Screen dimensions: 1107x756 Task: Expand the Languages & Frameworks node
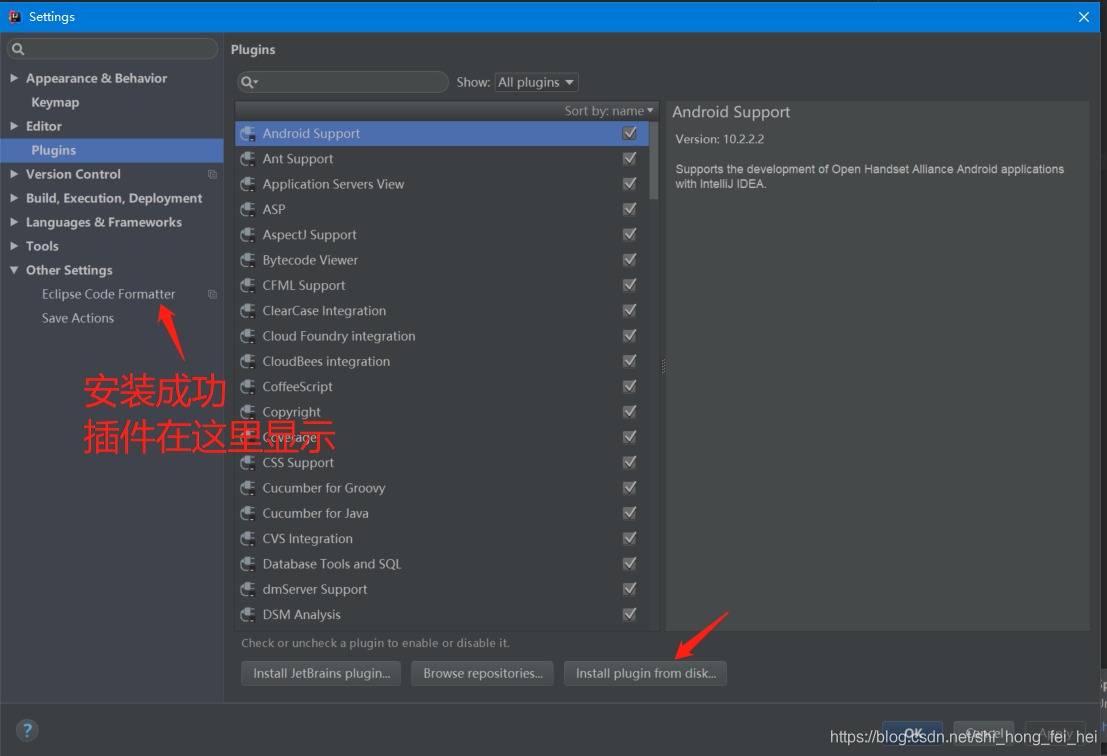(x=14, y=222)
